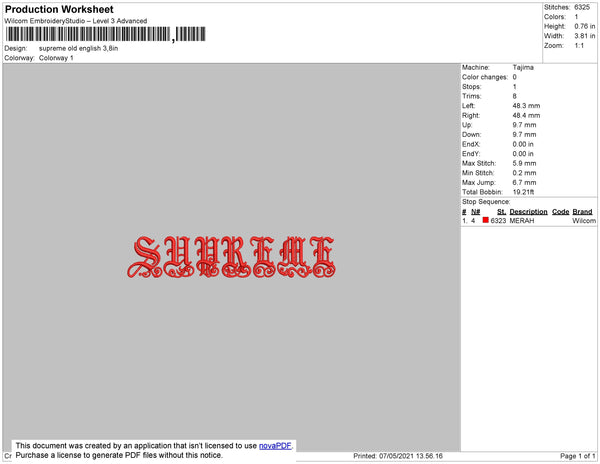This screenshot has width=600, height=464.
Task: Click the 'Code' column header
Action: (561, 212)
